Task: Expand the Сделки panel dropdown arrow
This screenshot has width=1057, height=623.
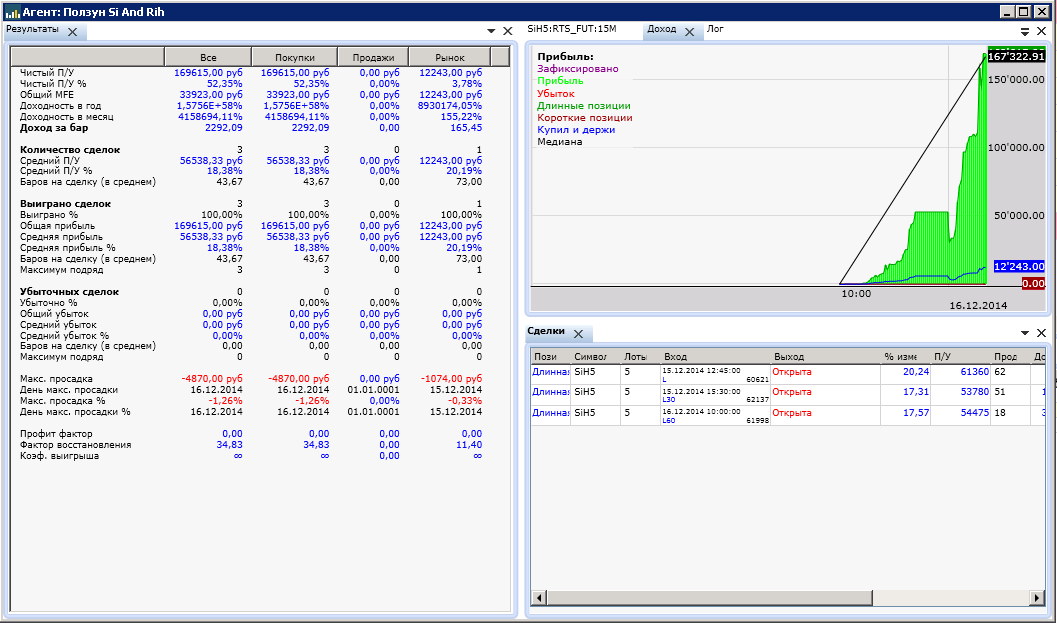Action: 1025,333
